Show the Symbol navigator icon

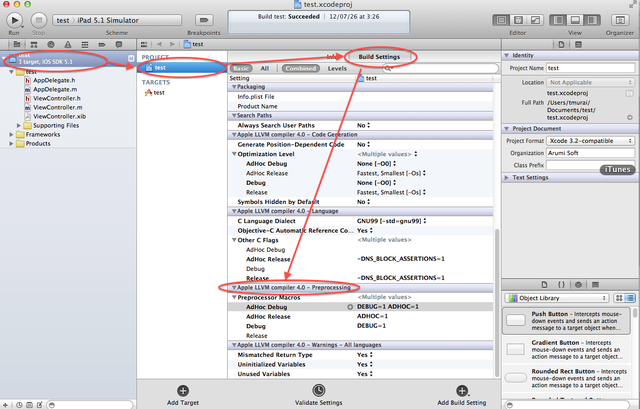click(34, 44)
